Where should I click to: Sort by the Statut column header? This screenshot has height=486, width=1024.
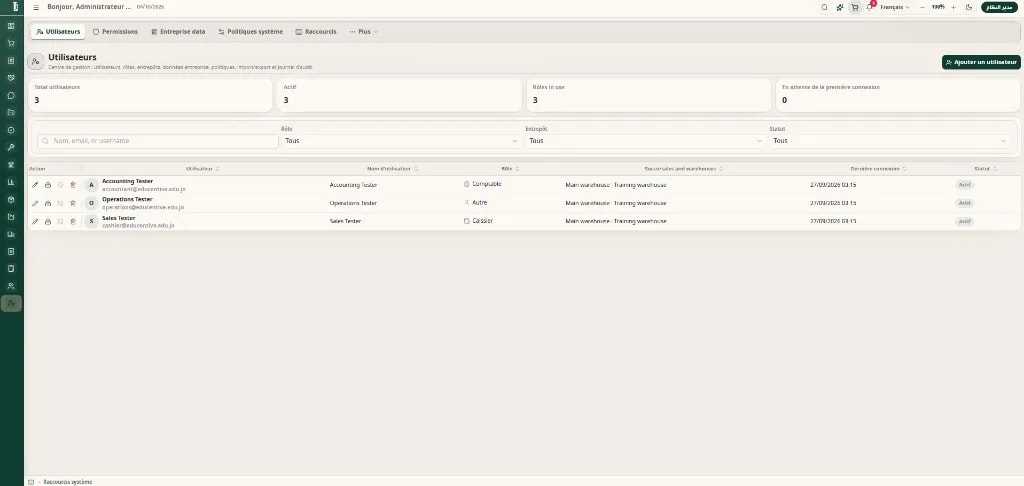(x=985, y=169)
